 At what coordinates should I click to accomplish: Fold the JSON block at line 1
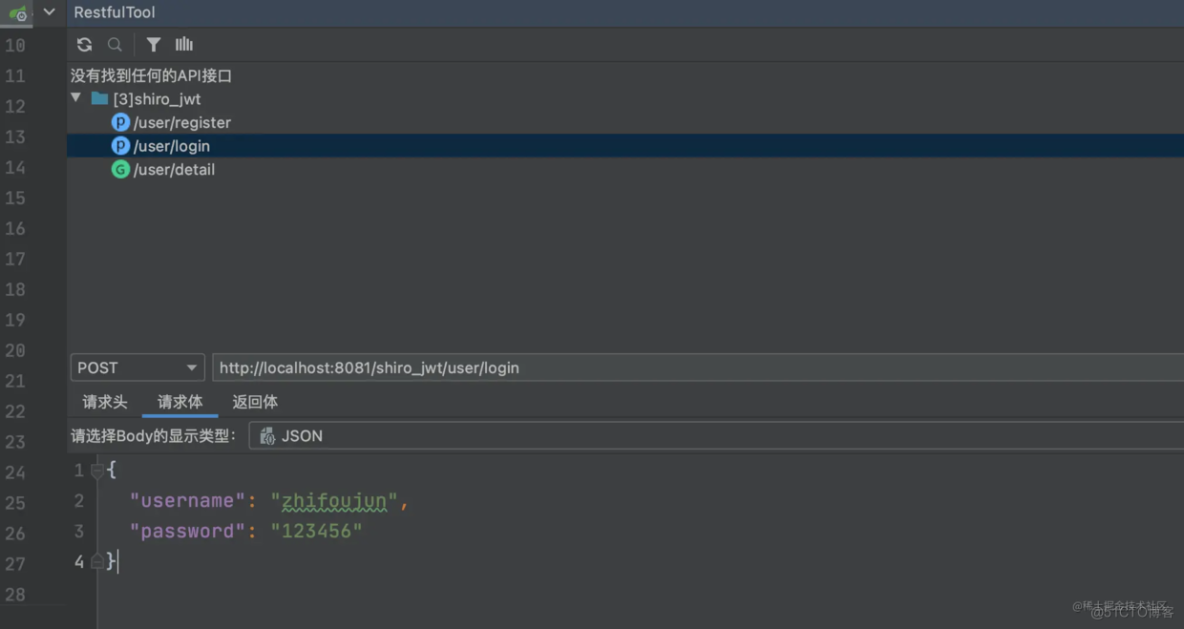click(97, 470)
